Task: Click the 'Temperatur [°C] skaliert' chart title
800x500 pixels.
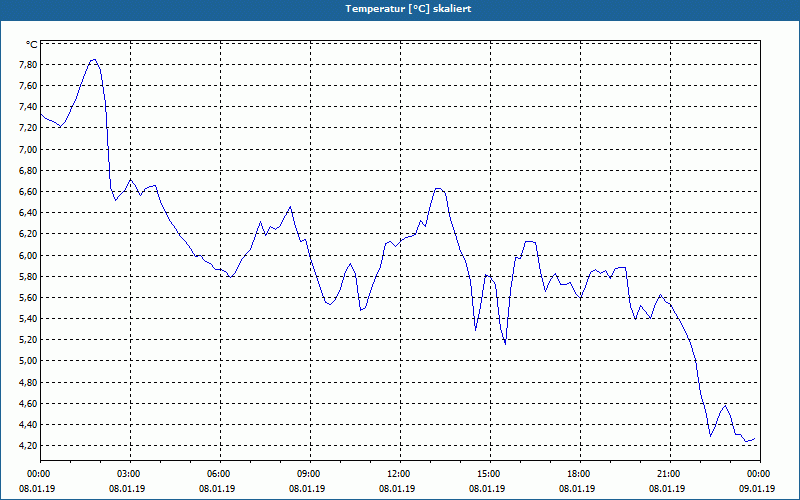Action: click(408, 9)
